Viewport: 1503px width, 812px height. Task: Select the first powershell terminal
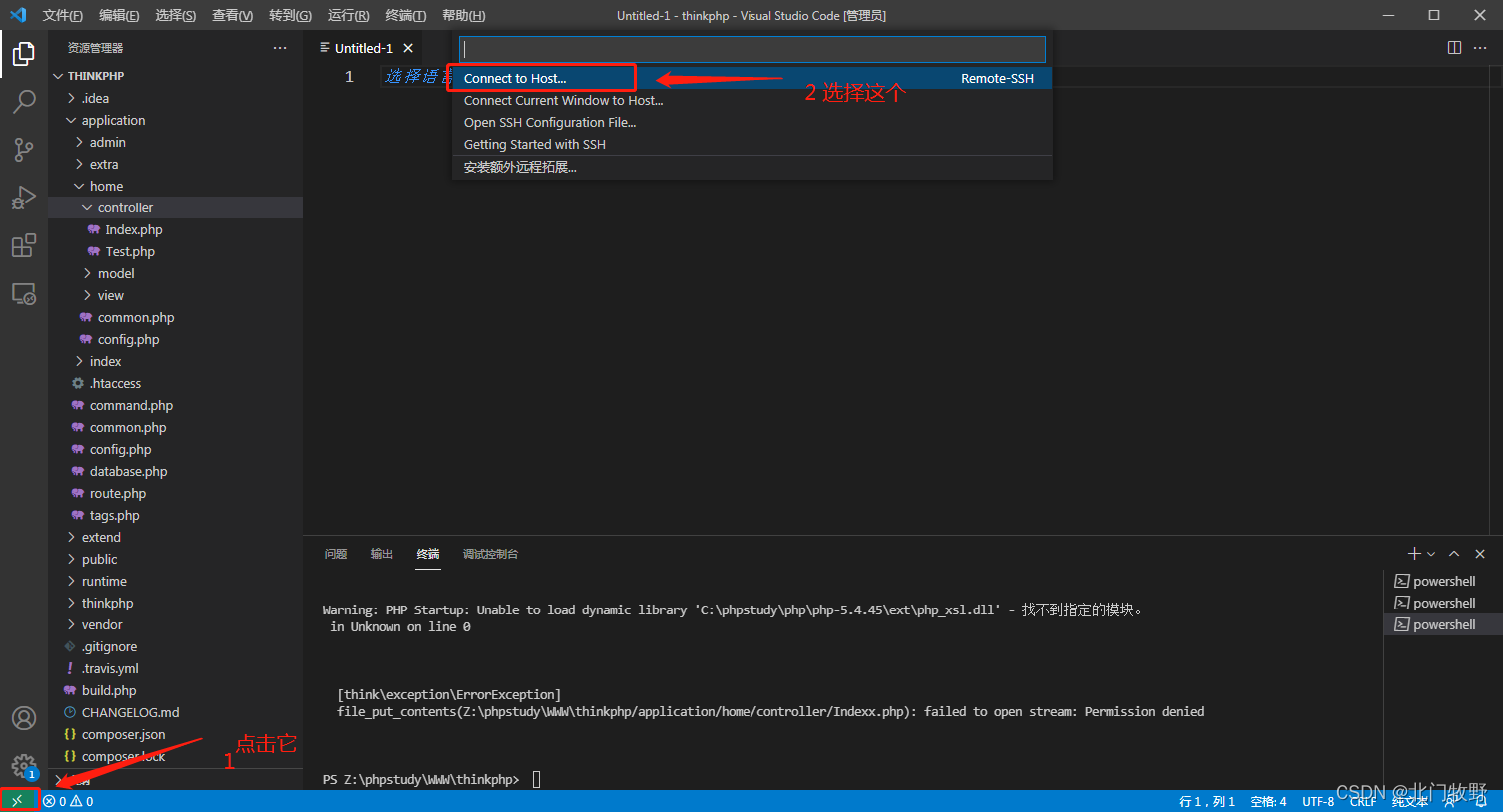point(1443,581)
